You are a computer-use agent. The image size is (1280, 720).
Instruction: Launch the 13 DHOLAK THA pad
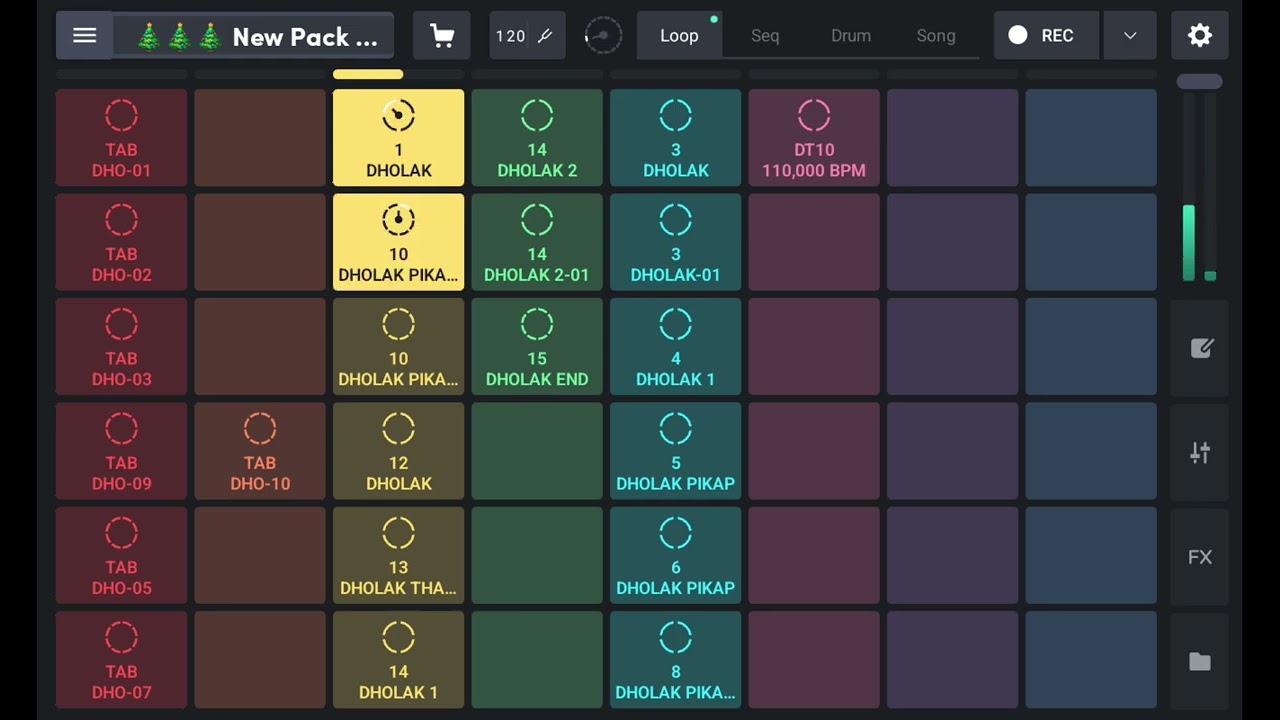click(398, 555)
